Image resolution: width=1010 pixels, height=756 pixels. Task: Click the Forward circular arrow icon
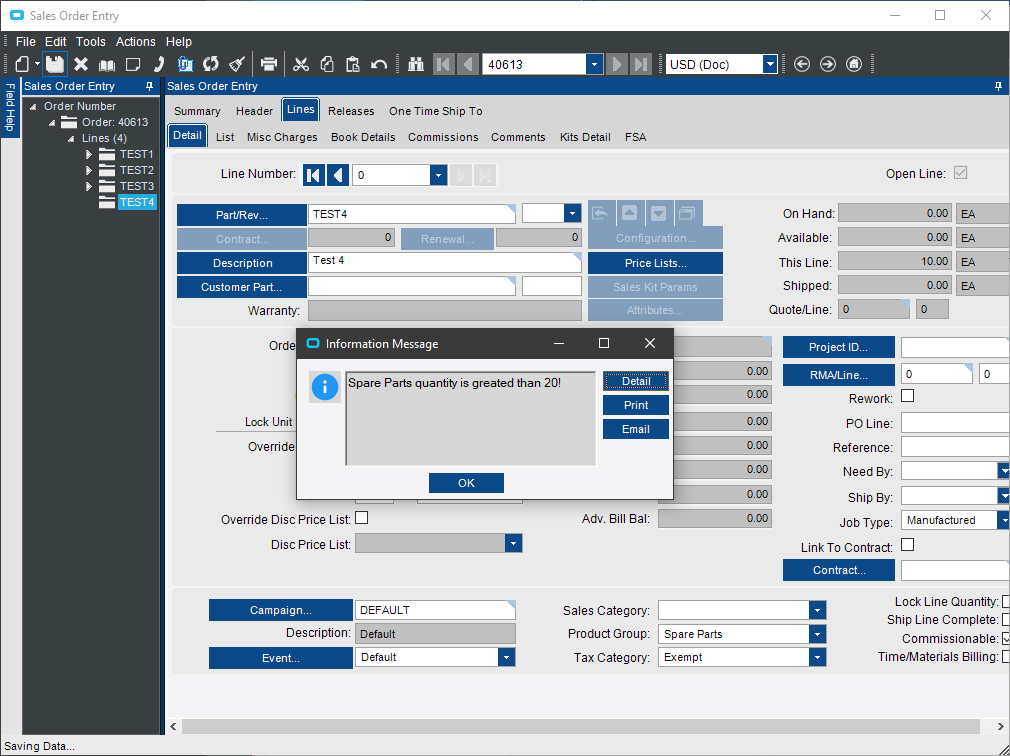tap(828, 64)
